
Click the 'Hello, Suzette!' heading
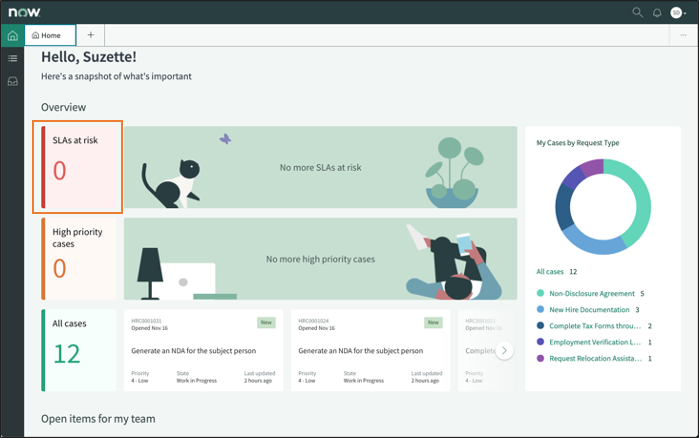pos(89,57)
